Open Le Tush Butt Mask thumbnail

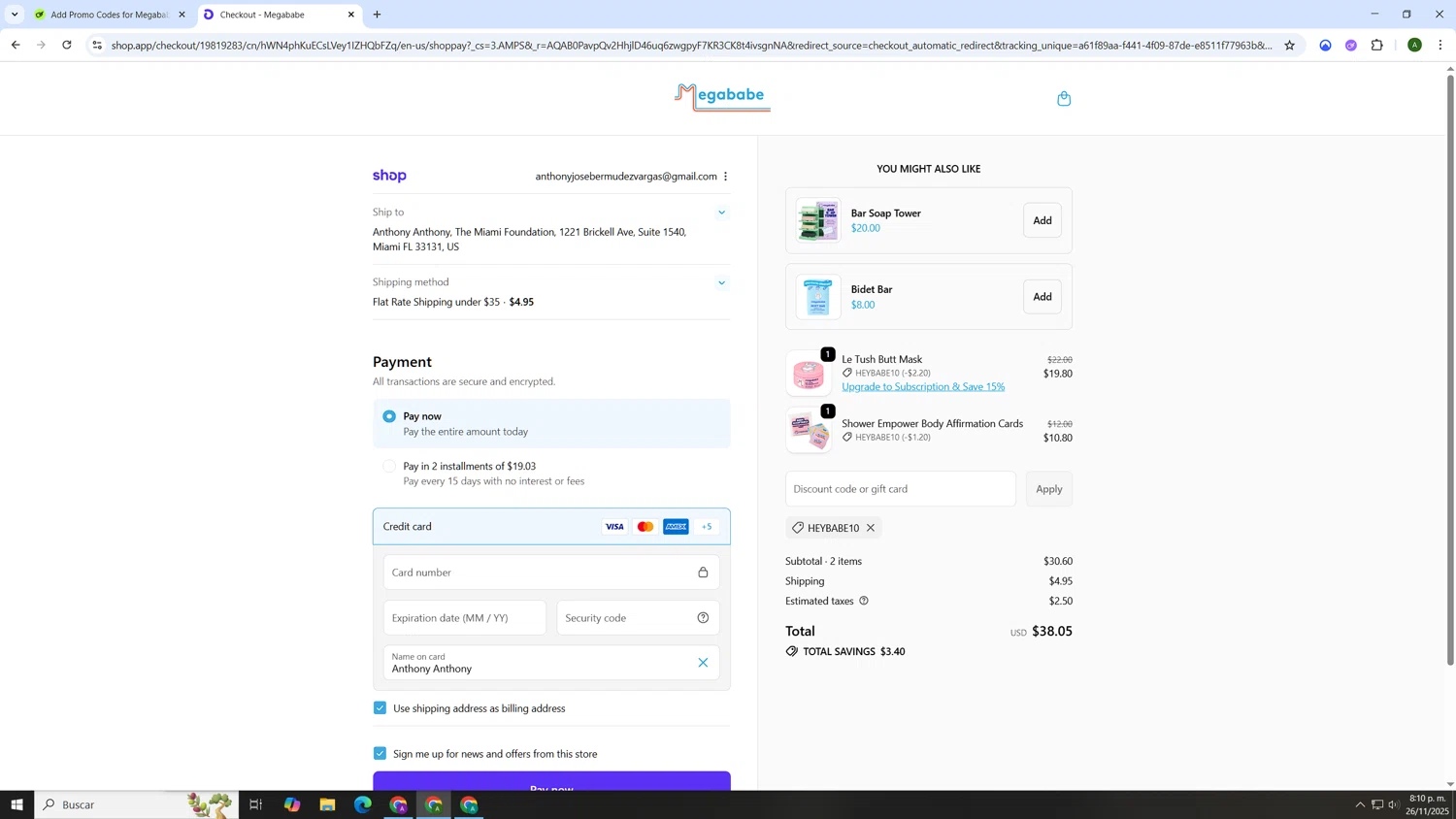(x=809, y=373)
